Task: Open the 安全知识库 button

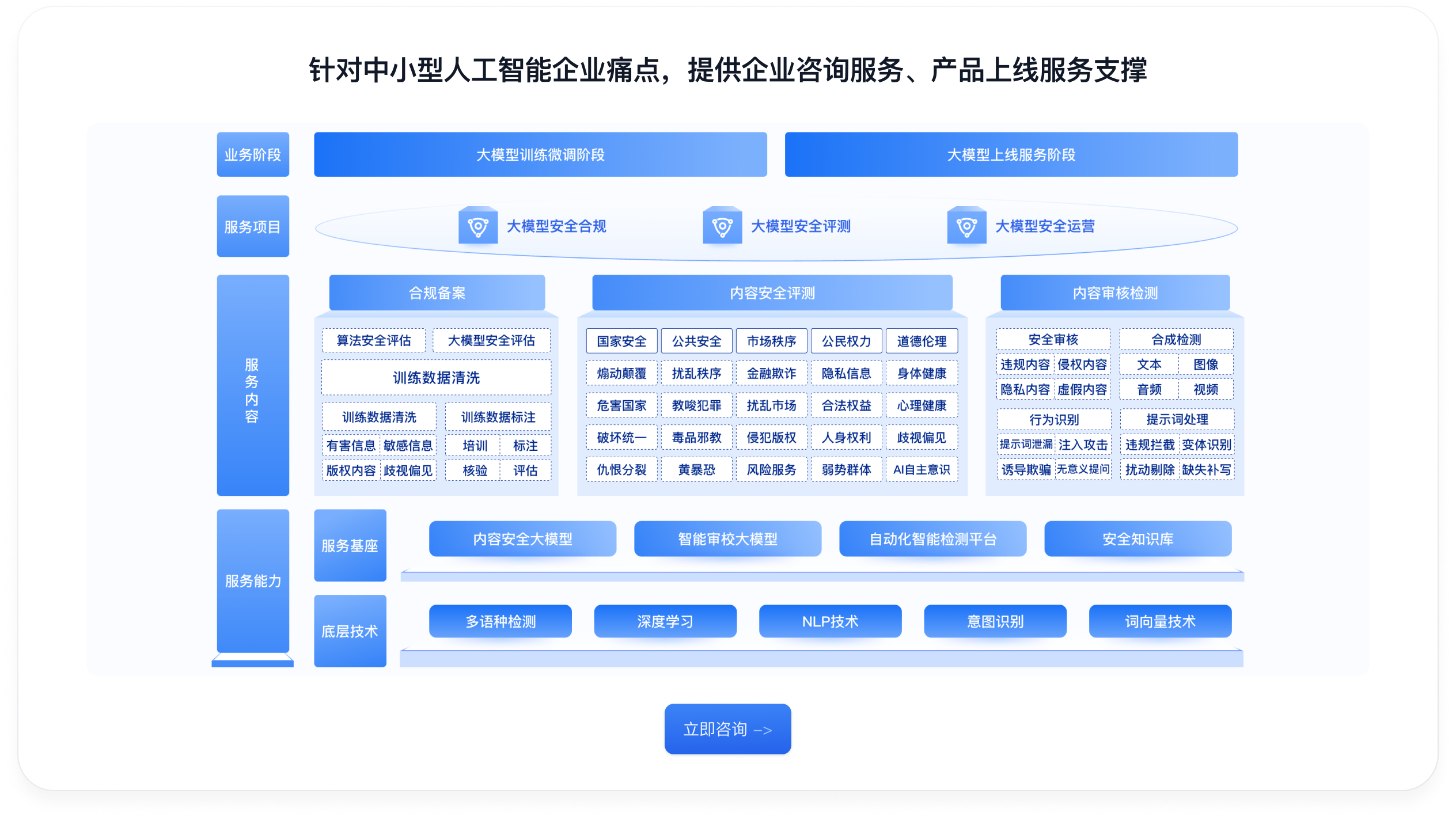Action: pyautogui.click(x=1137, y=538)
